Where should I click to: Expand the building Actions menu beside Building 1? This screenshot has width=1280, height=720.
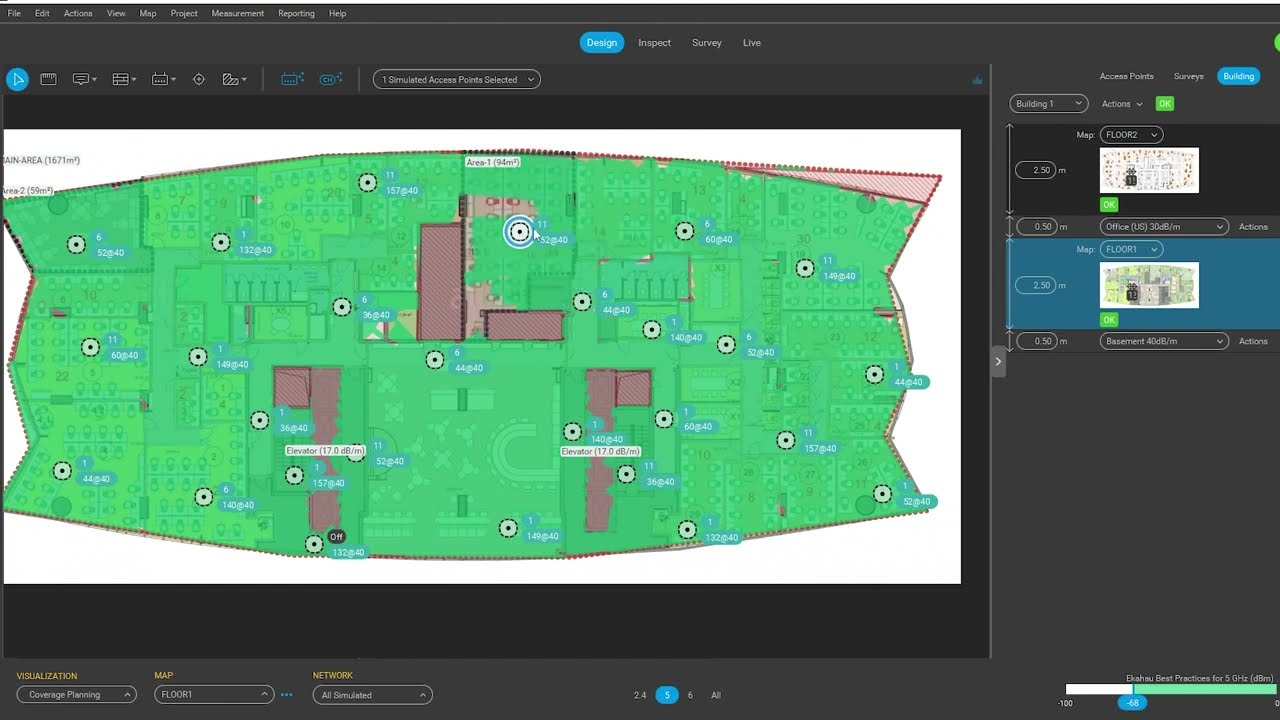(x=1122, y=104)
